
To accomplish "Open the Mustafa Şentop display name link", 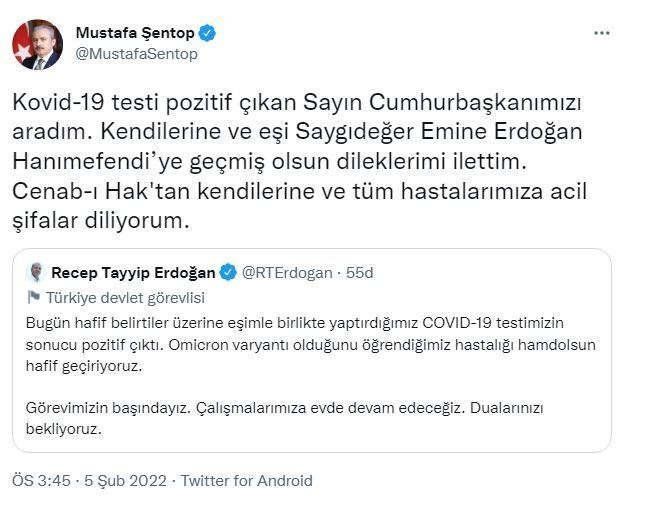I will click(x=135, y=33).
